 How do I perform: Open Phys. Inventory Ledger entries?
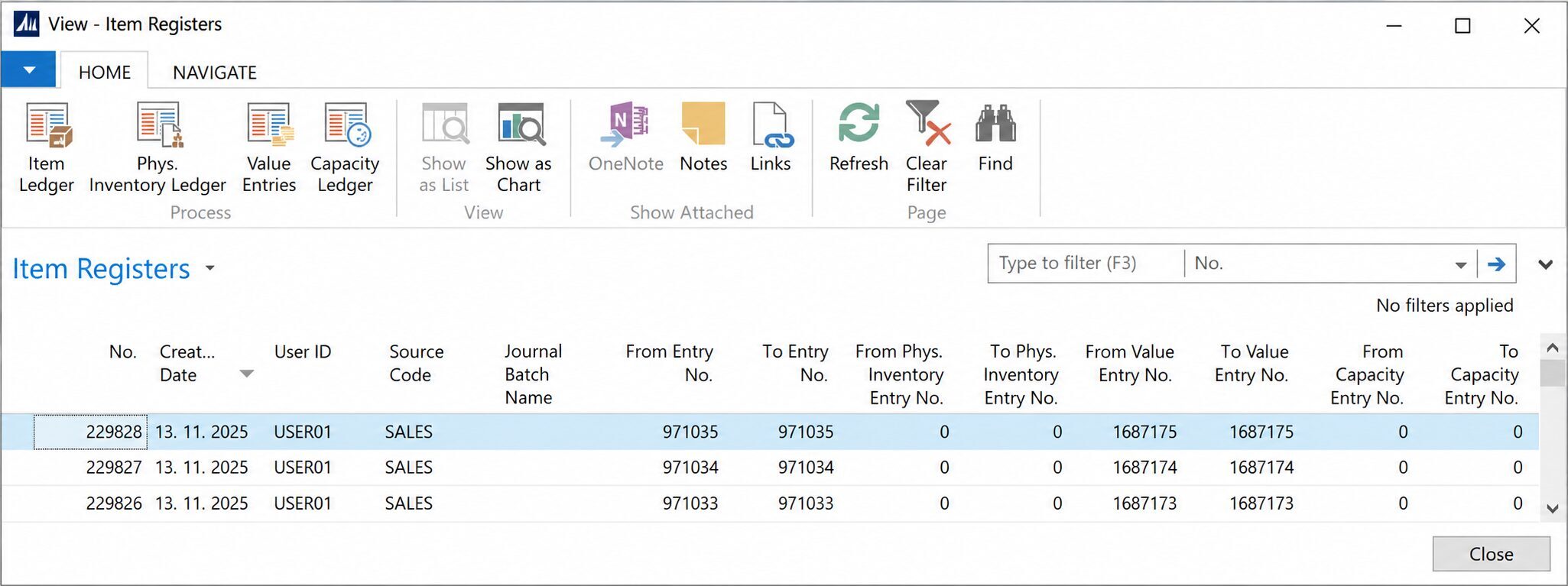click(157, 149)
